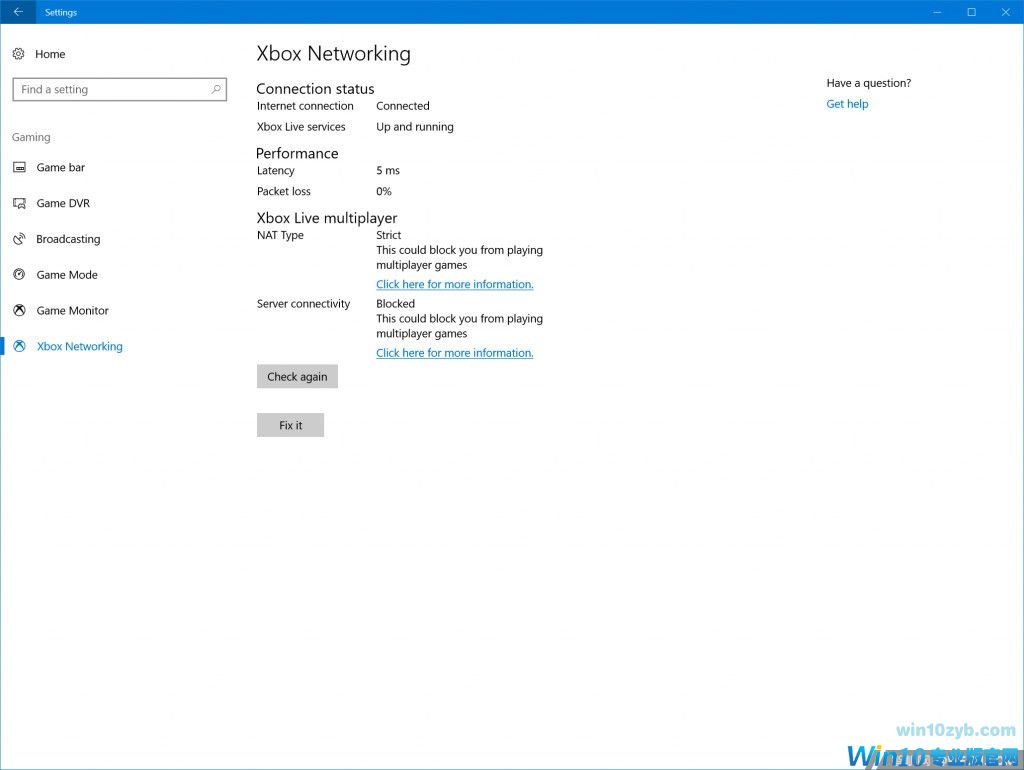The image size is (1024, 770).
Task: Click the Xbox Networking sphere icon
Action: tap(20, 346)
